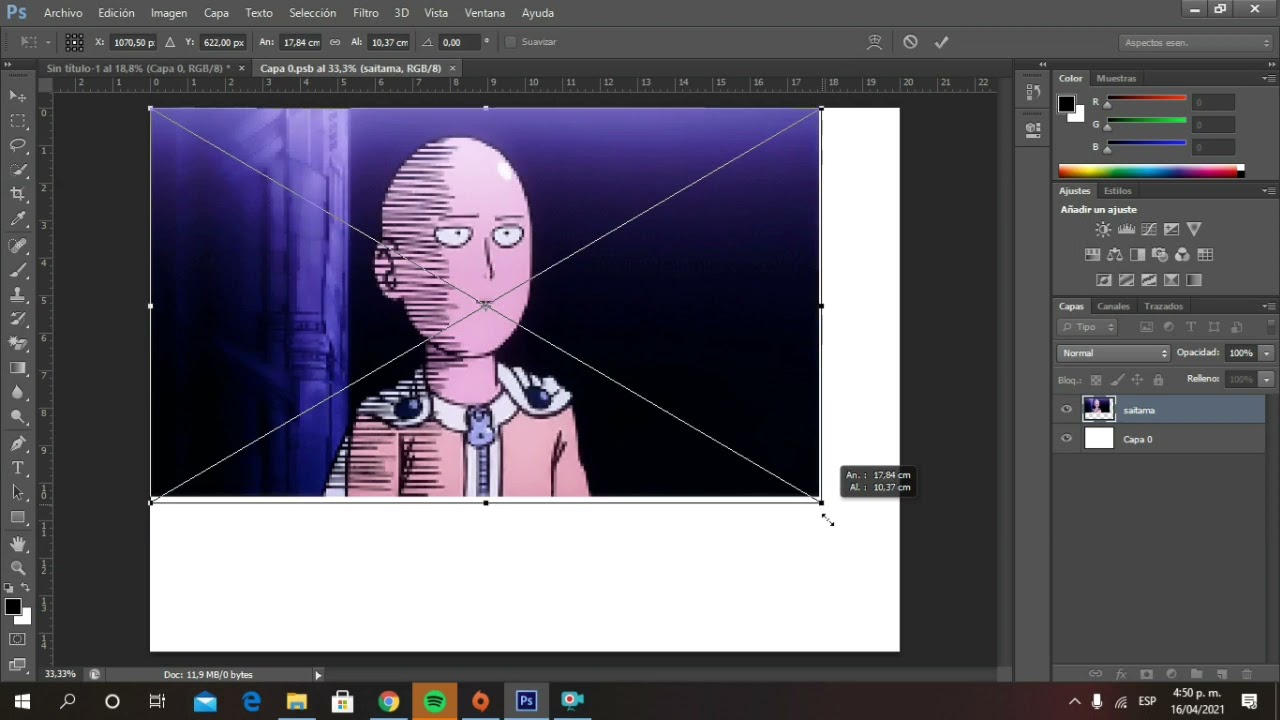
Task: Open the Archivo menu
Action: (63, 13)
